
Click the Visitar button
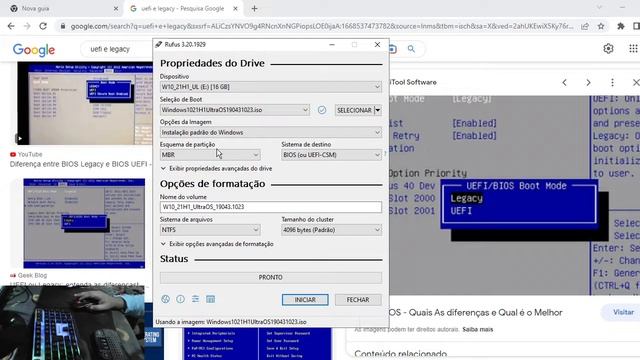point(623,312)
